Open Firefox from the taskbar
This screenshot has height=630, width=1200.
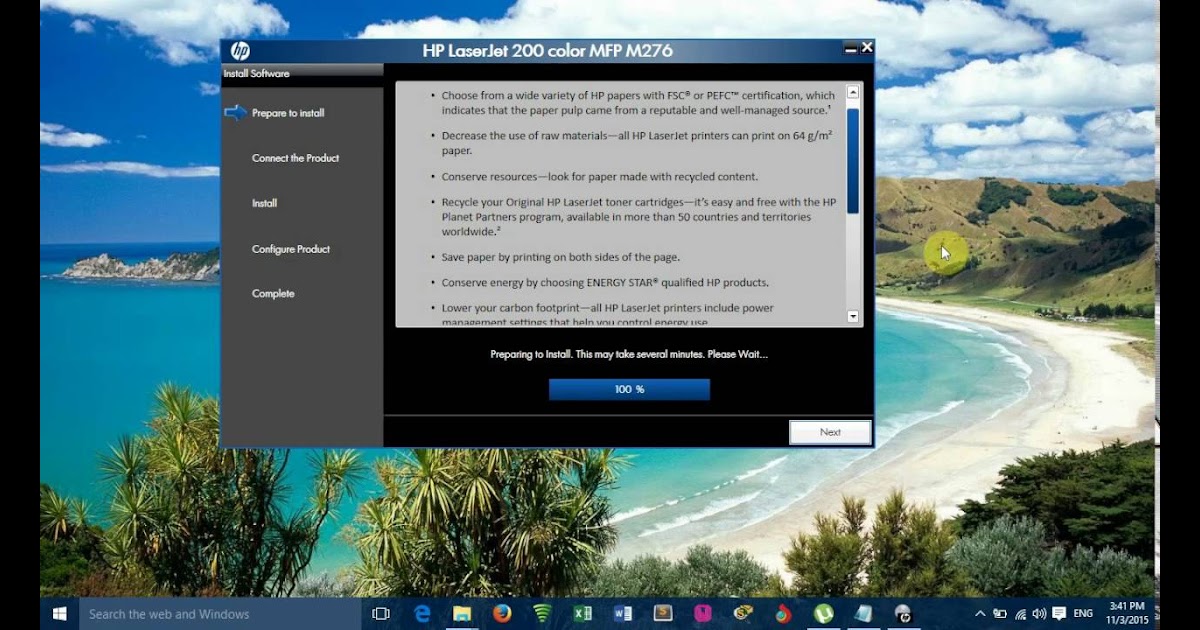[x=502, y=613]
